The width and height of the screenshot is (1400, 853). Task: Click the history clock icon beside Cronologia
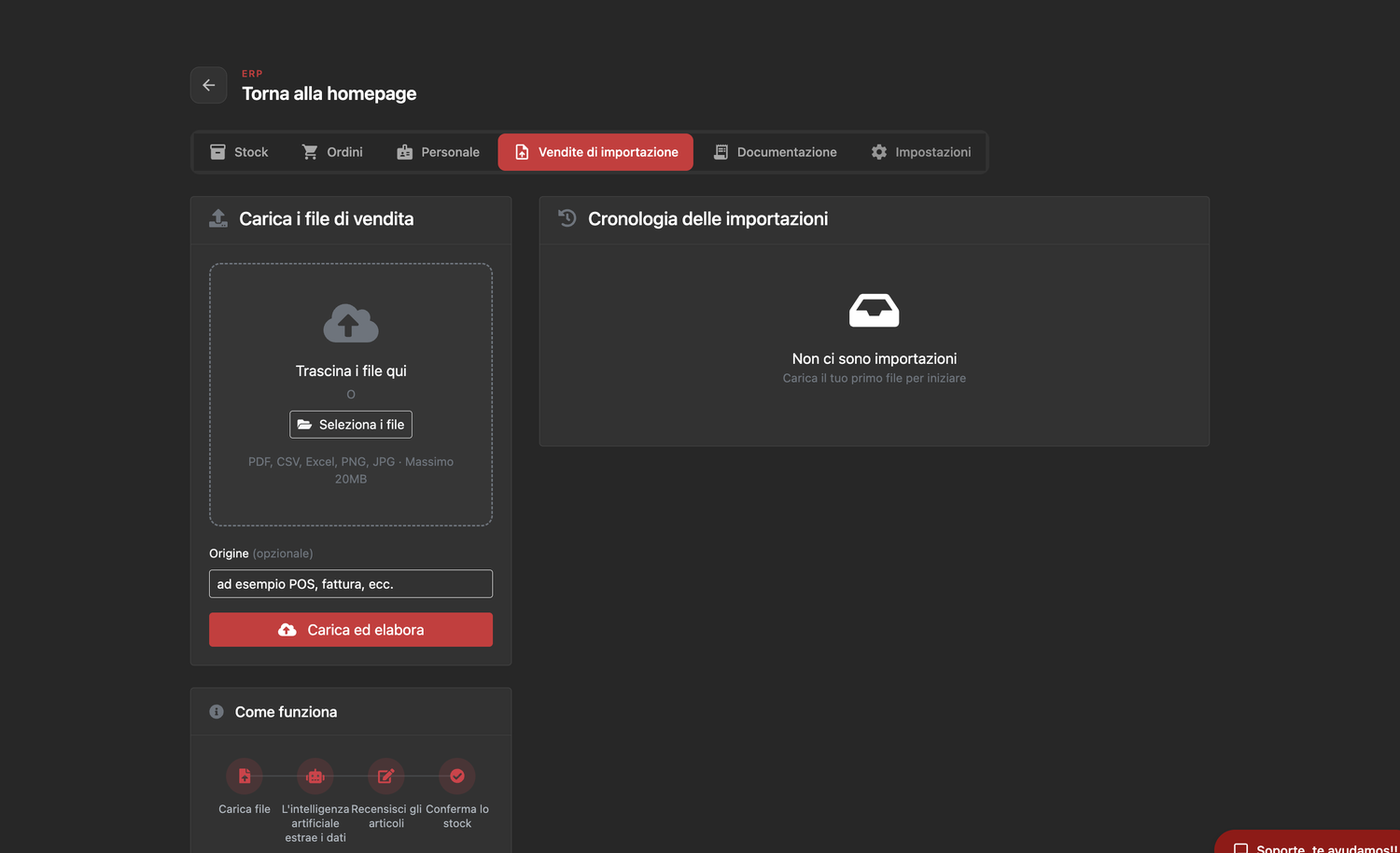pos(567,218)
